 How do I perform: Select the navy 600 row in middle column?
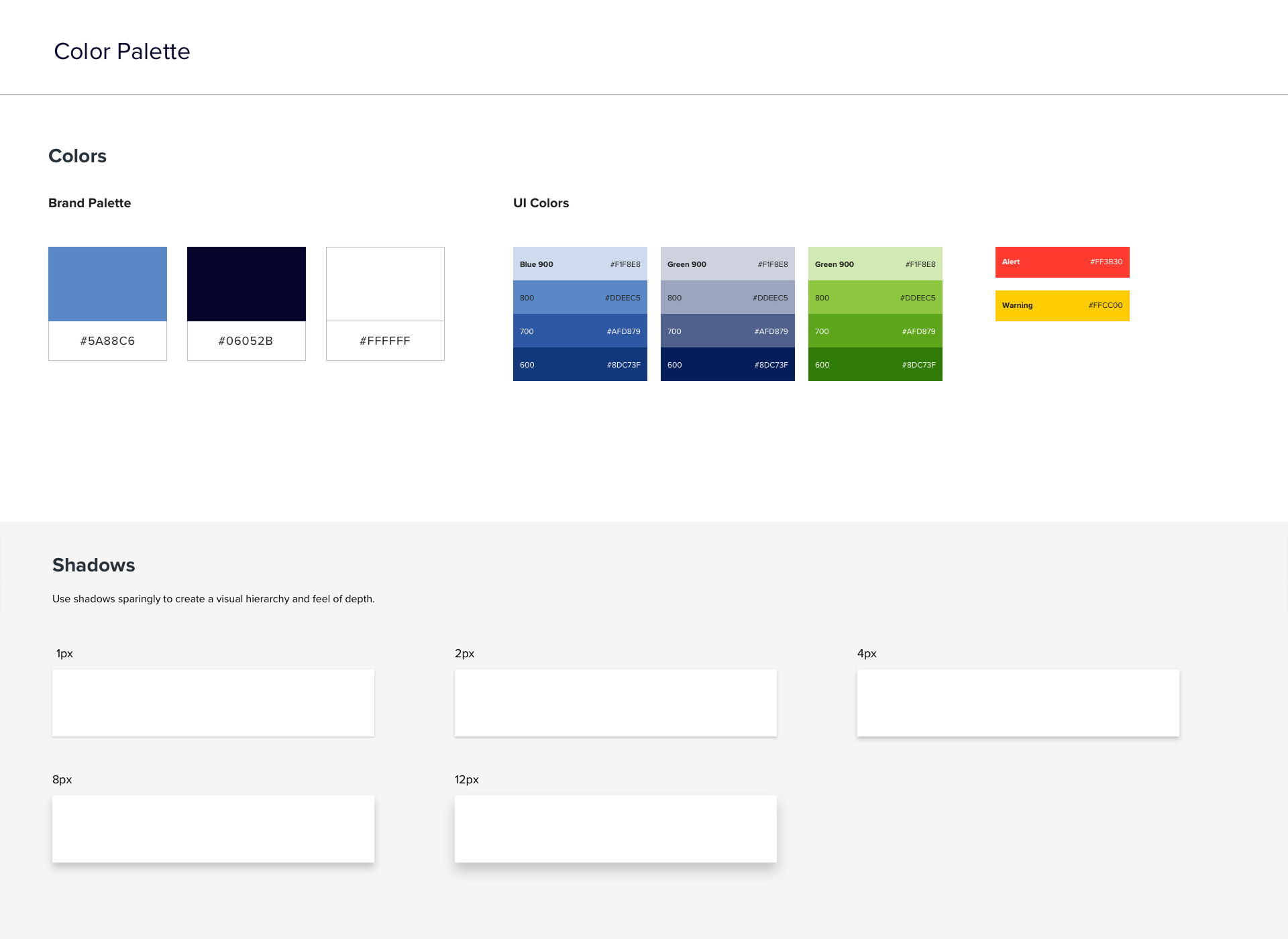[727, 365]
